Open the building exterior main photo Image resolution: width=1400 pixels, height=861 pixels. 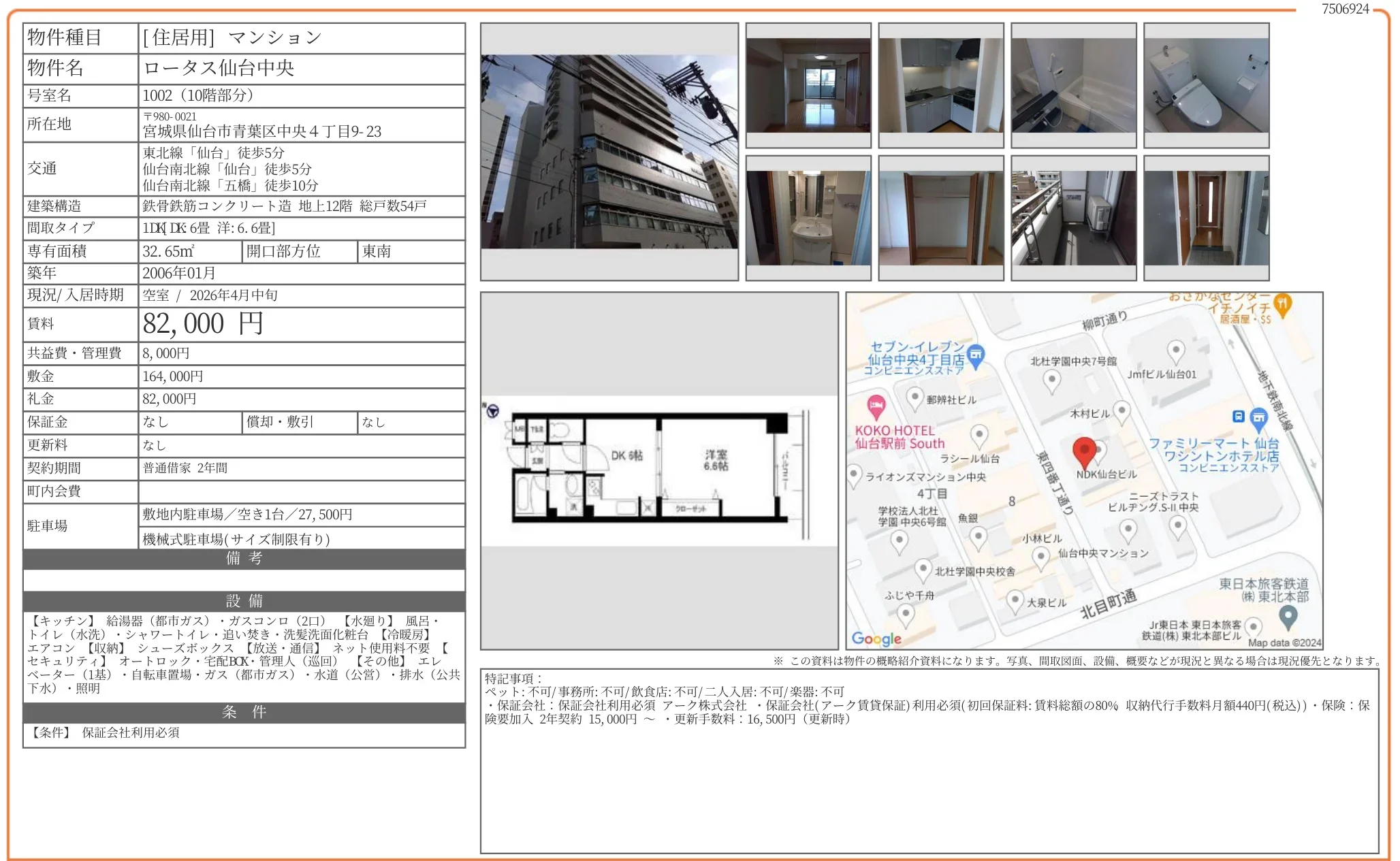click(609, 151)
